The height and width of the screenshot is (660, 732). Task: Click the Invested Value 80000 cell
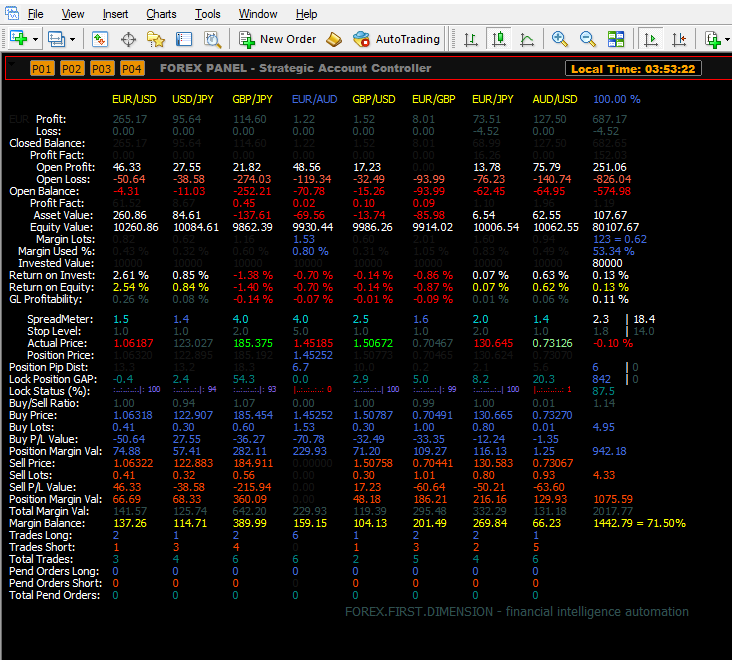click(607, 263)
